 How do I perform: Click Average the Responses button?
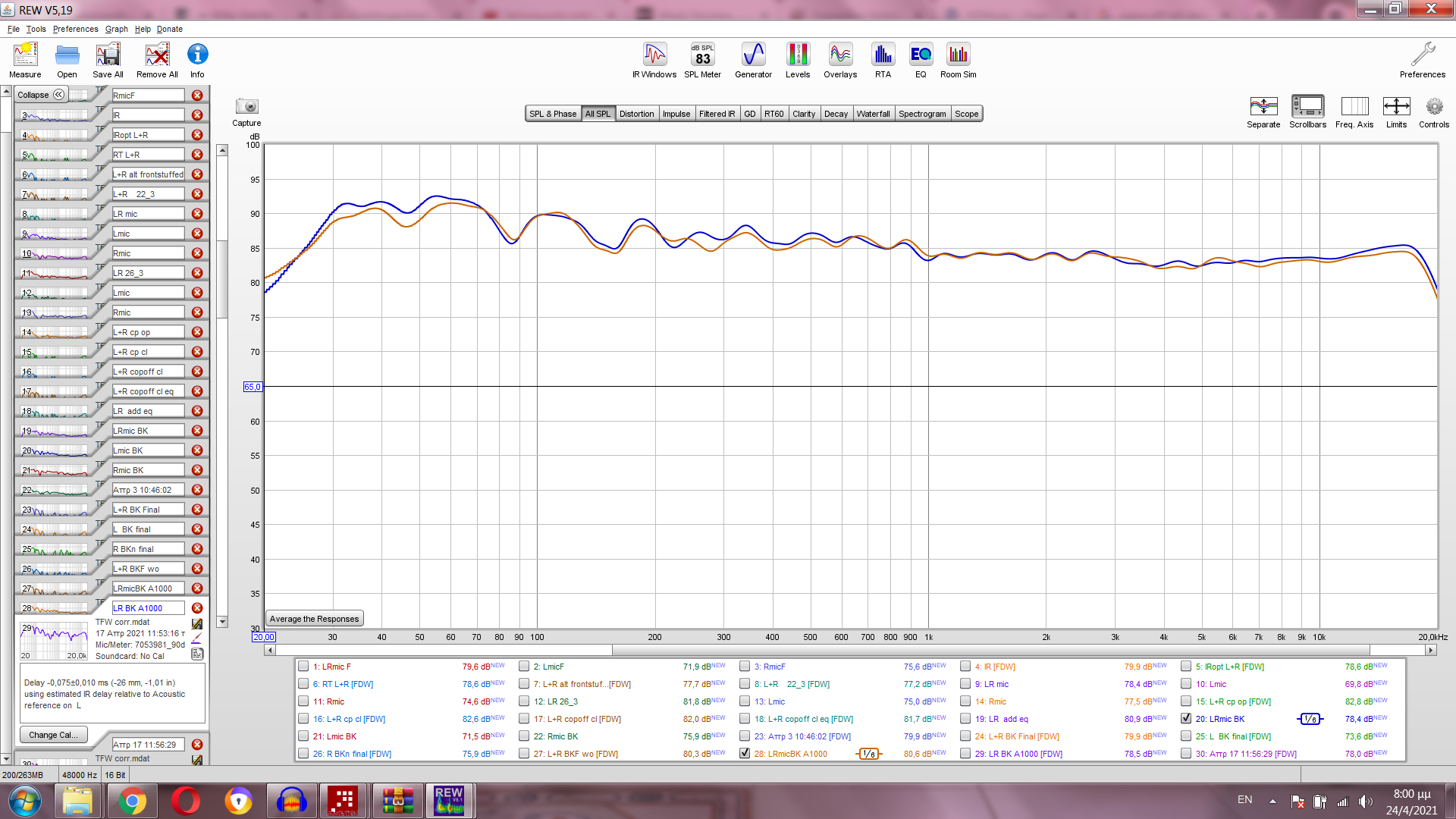314,619
